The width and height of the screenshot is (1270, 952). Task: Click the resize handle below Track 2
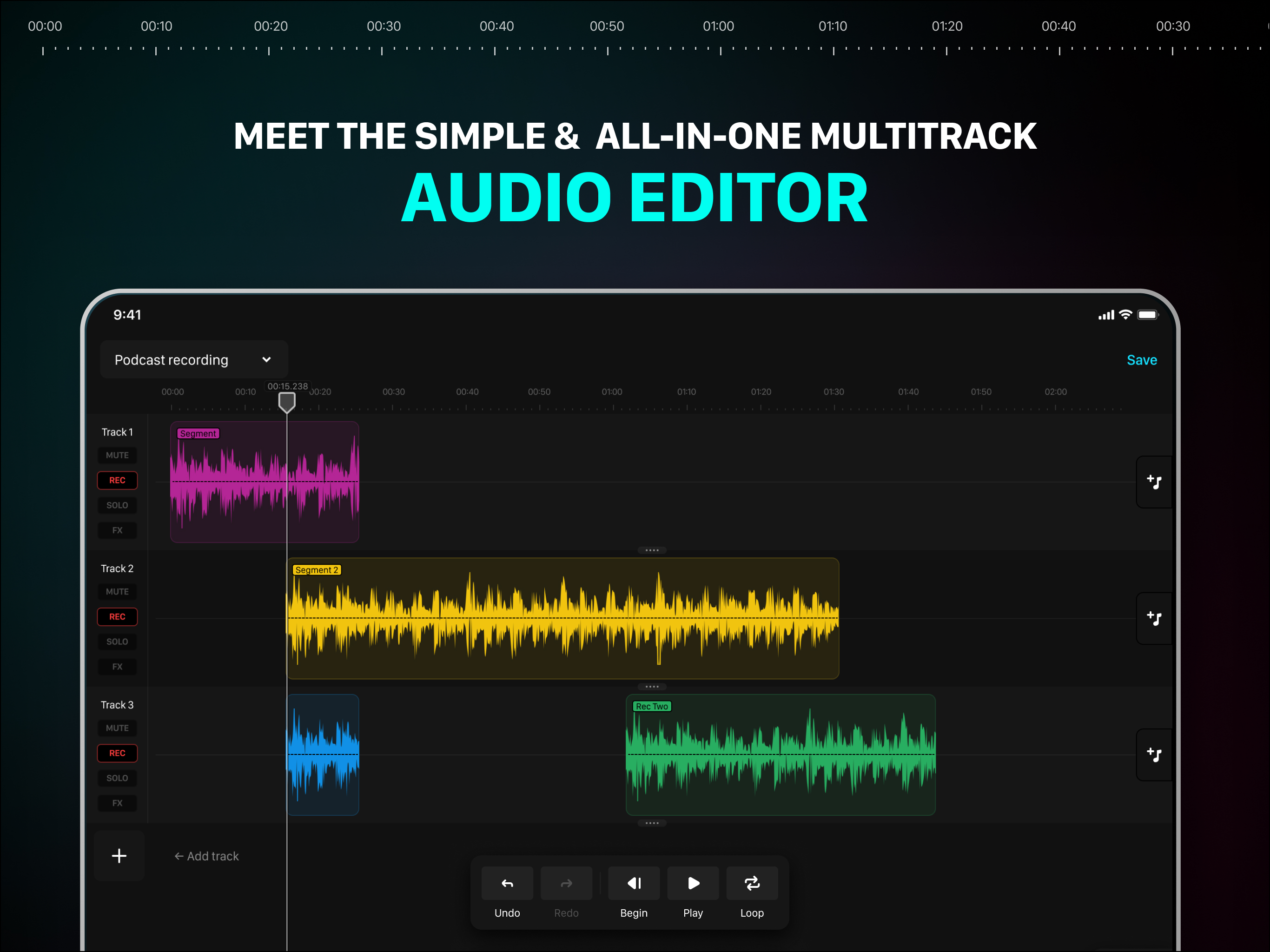point(652,687)
